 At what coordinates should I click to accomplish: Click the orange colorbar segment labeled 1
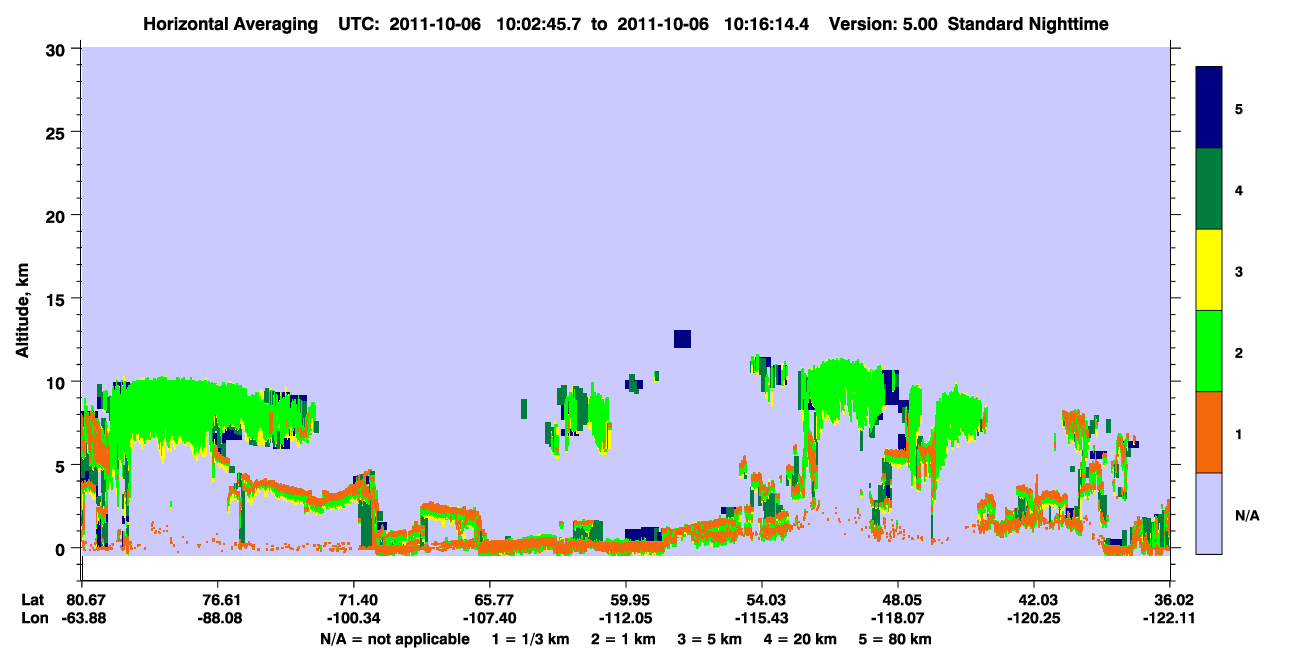pos(1209,432)
